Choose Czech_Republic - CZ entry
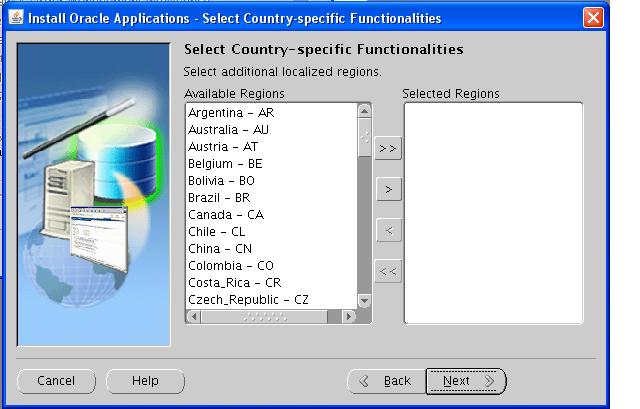640x409 pixels. pos(248,300)
